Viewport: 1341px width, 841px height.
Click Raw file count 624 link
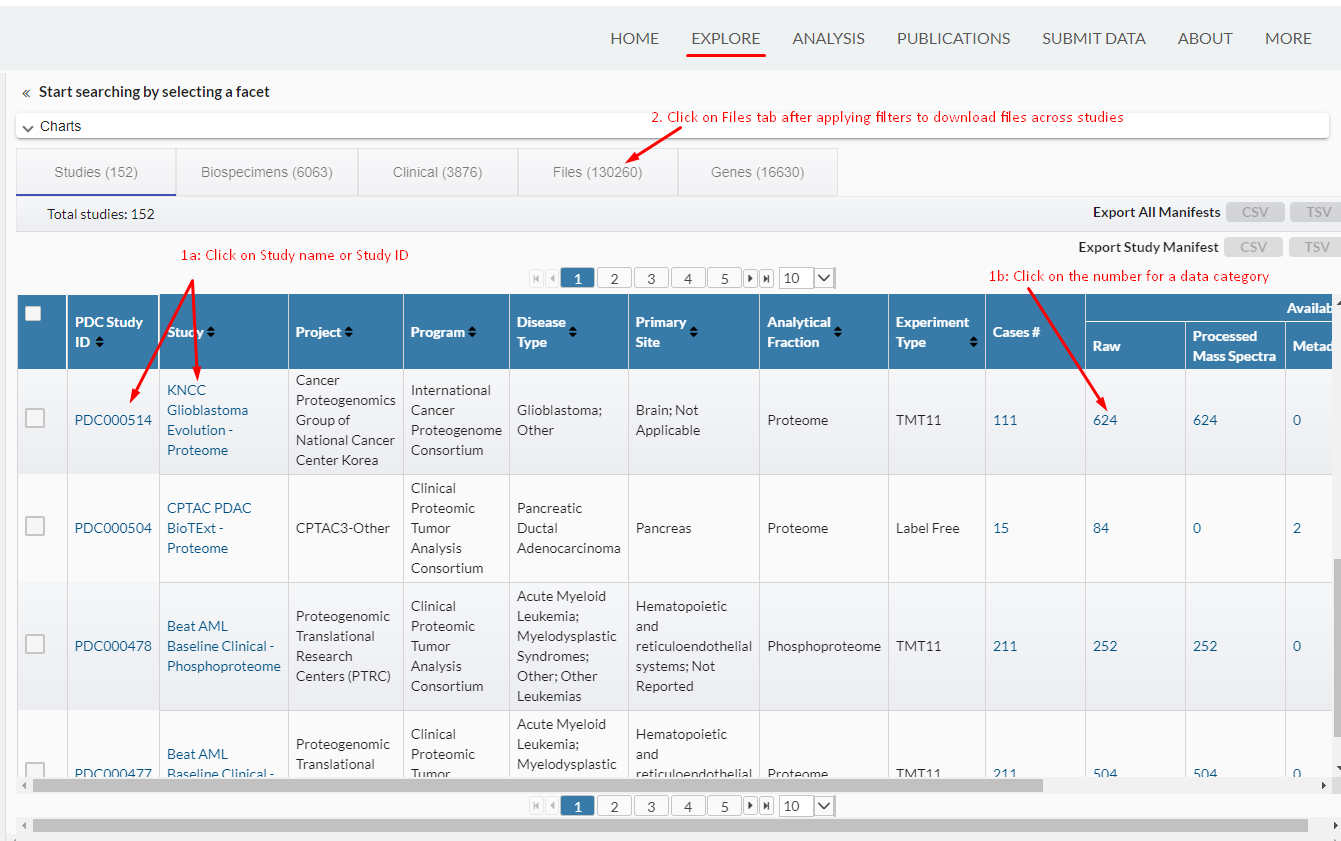tap(1105, 420)
